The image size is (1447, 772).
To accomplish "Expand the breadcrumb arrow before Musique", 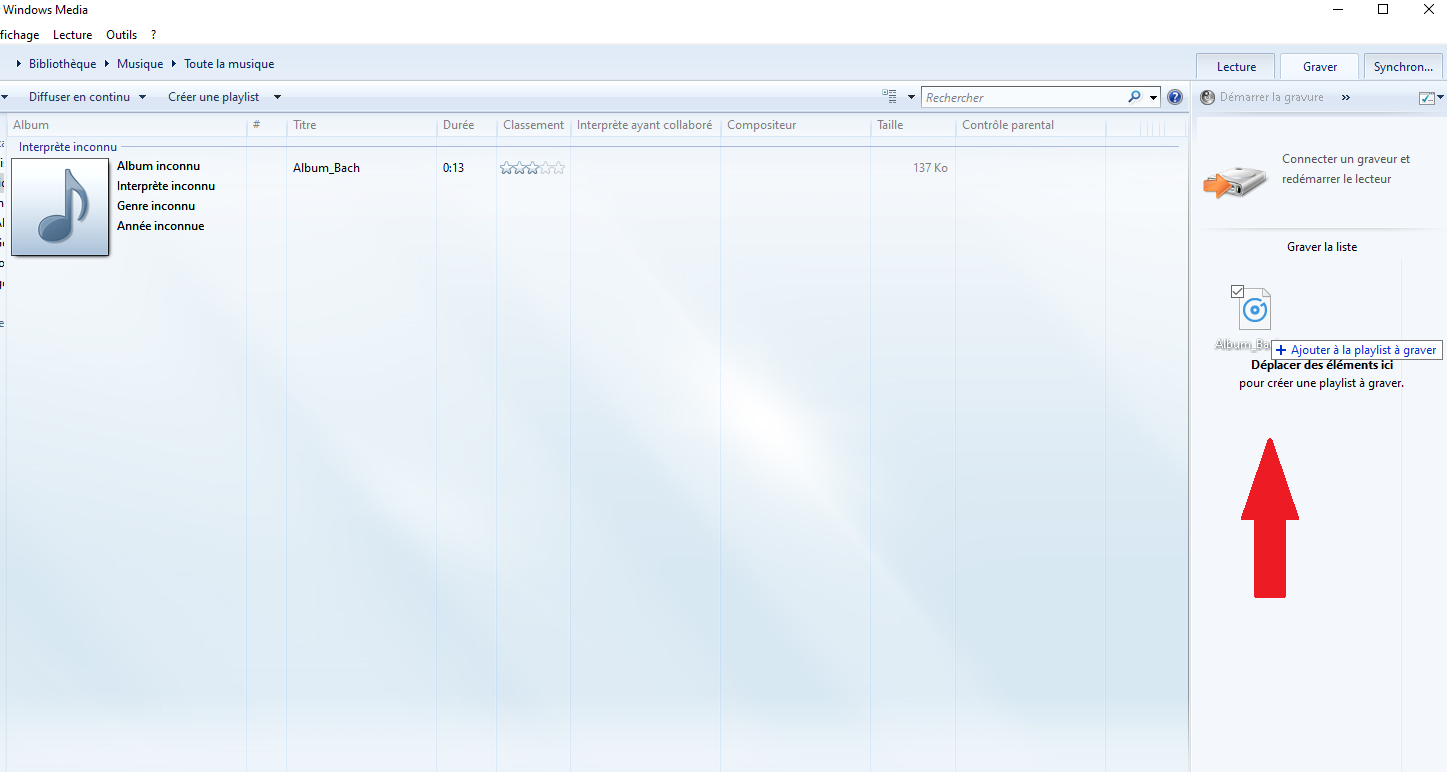I will click(107, 64).
